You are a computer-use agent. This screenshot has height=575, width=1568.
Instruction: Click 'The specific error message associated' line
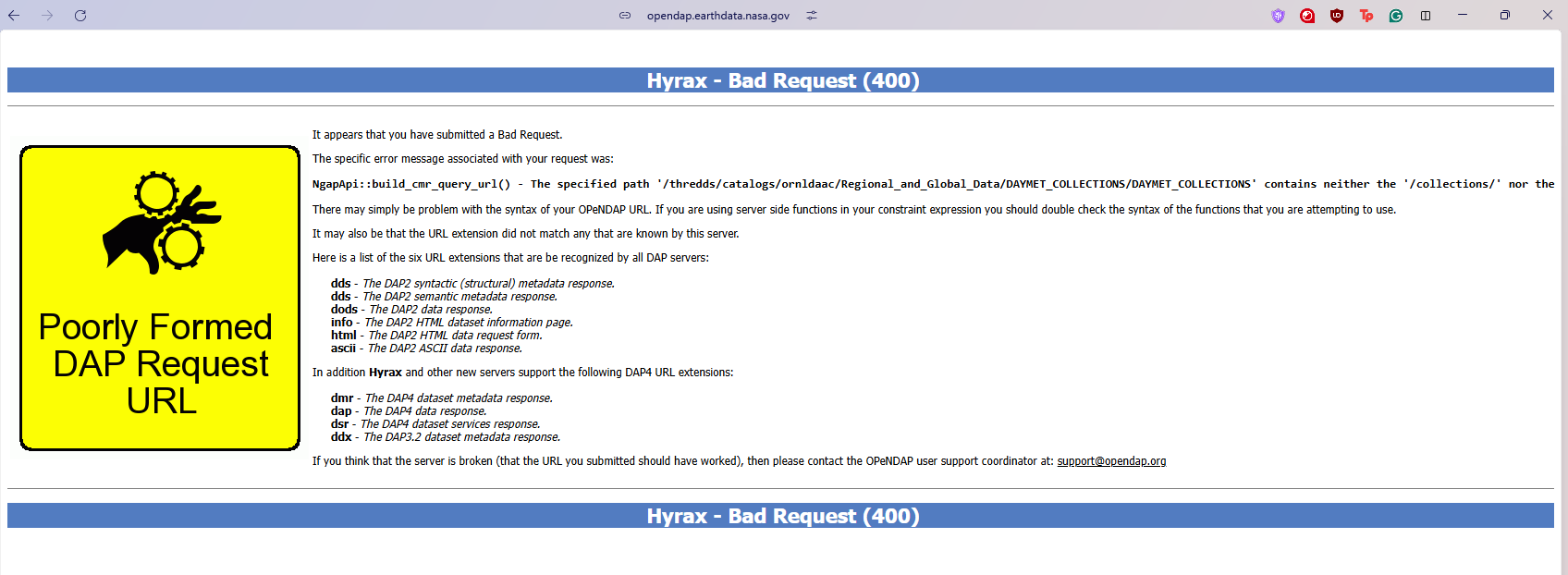pyautogui.click(x=463, y=159)
